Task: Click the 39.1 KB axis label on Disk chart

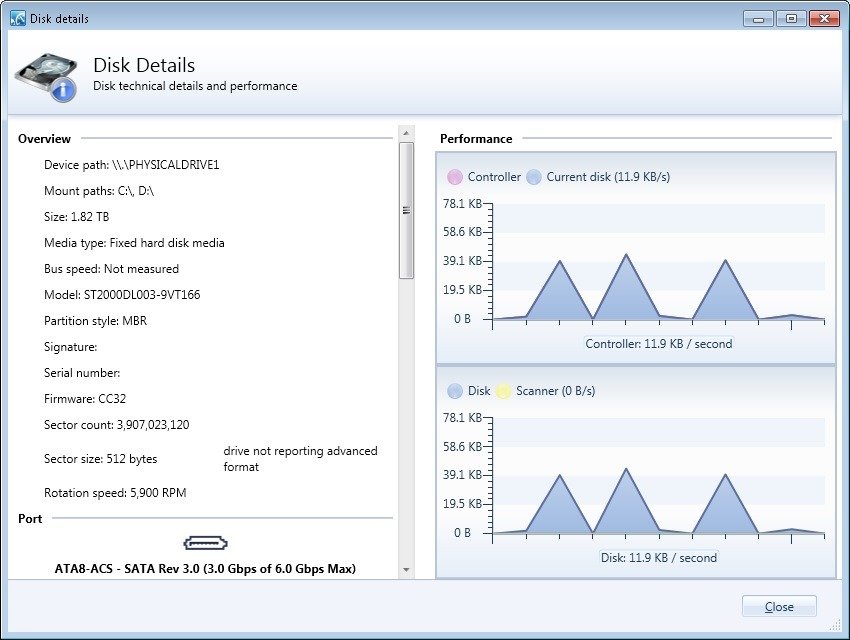Action: point(462,475)
